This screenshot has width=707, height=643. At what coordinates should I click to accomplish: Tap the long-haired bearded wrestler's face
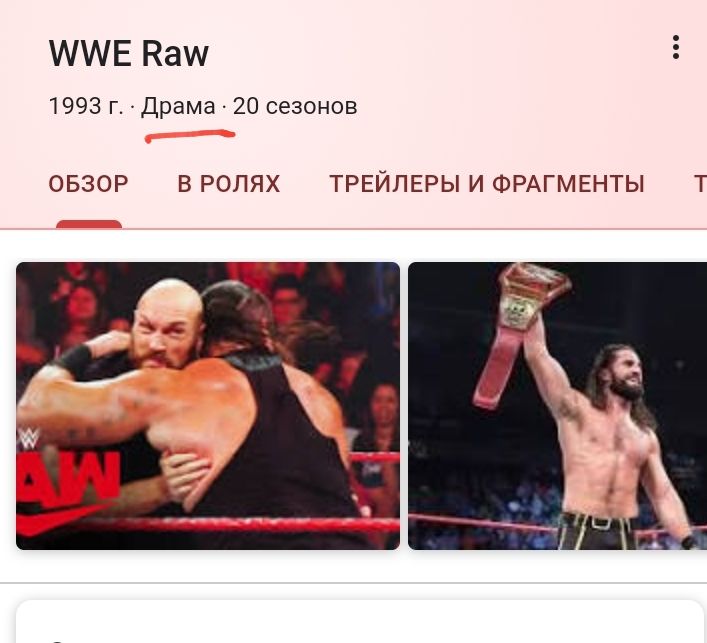[x=624, y=374]
